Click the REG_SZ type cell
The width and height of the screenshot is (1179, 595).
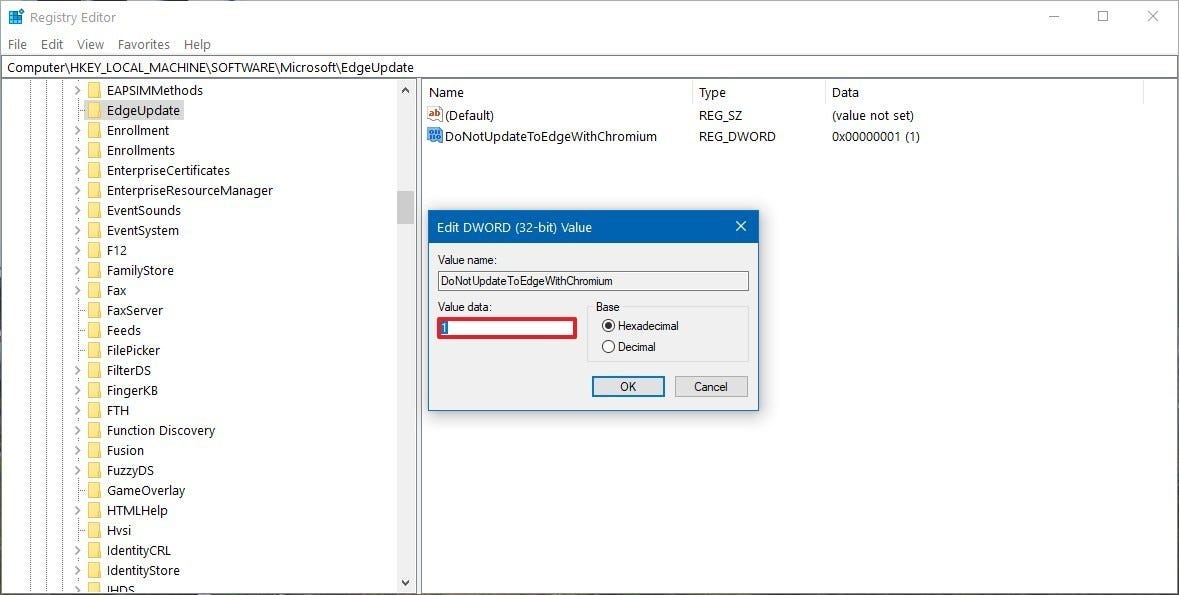click(x=720, y=115)
